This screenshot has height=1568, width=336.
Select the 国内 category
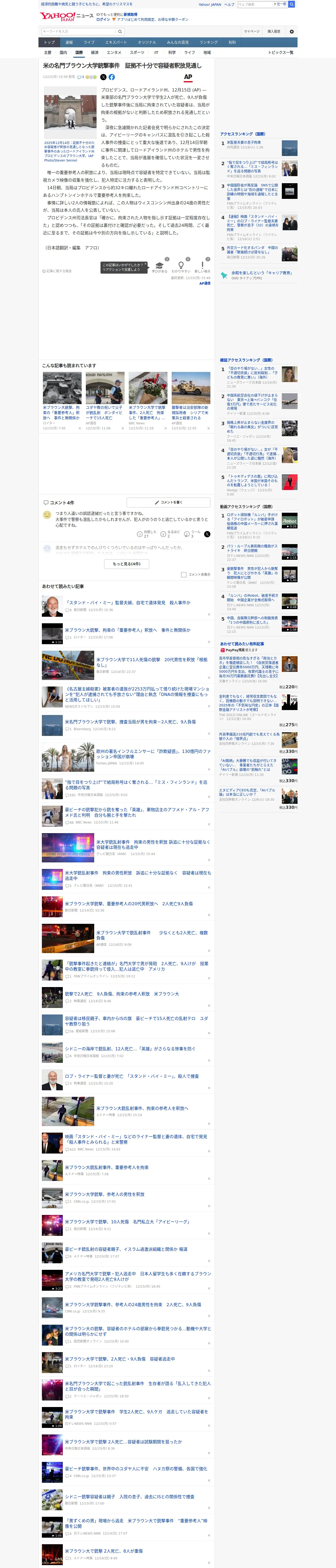[63, 52]
